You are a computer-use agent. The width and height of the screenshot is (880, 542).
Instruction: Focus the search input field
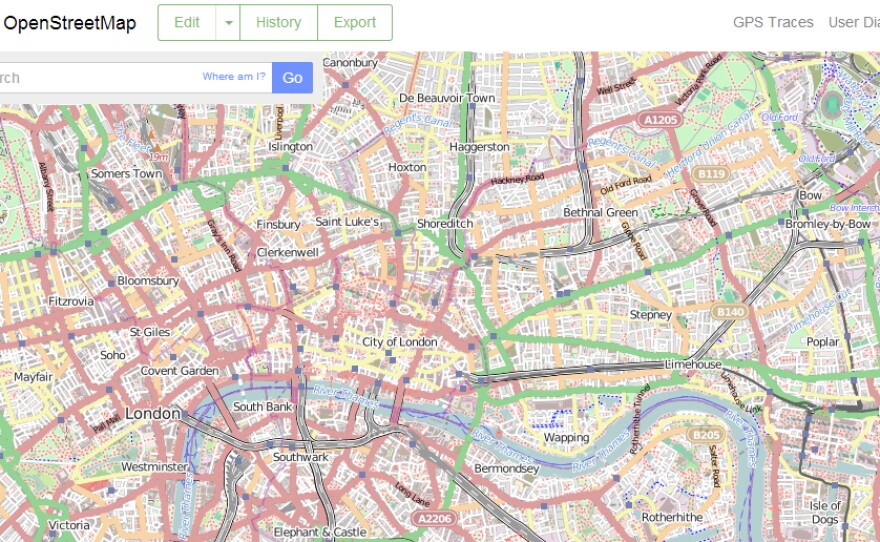(135, 77)
